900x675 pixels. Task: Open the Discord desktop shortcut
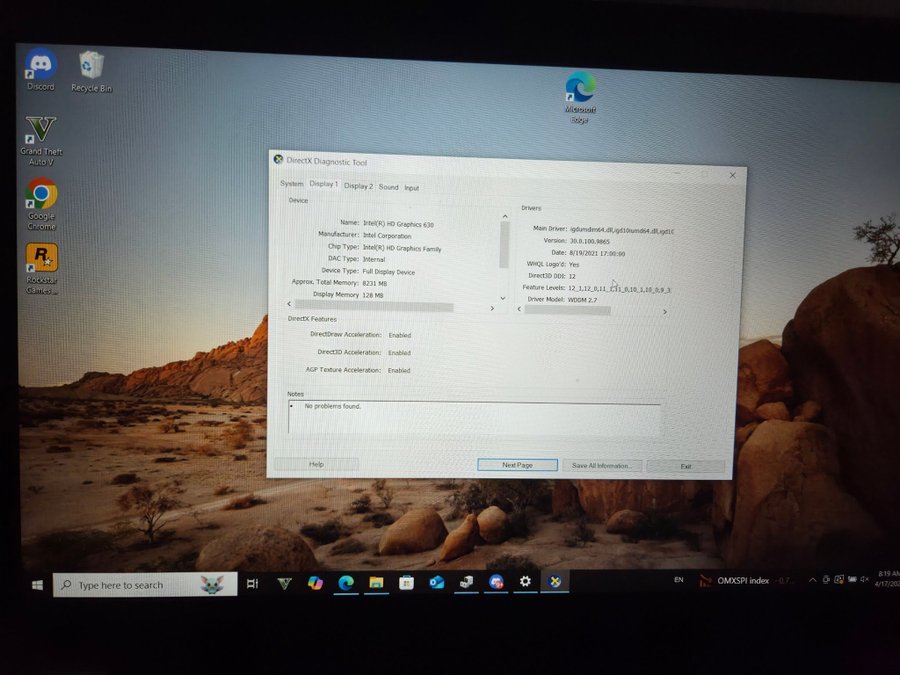(x=41, y=66)
